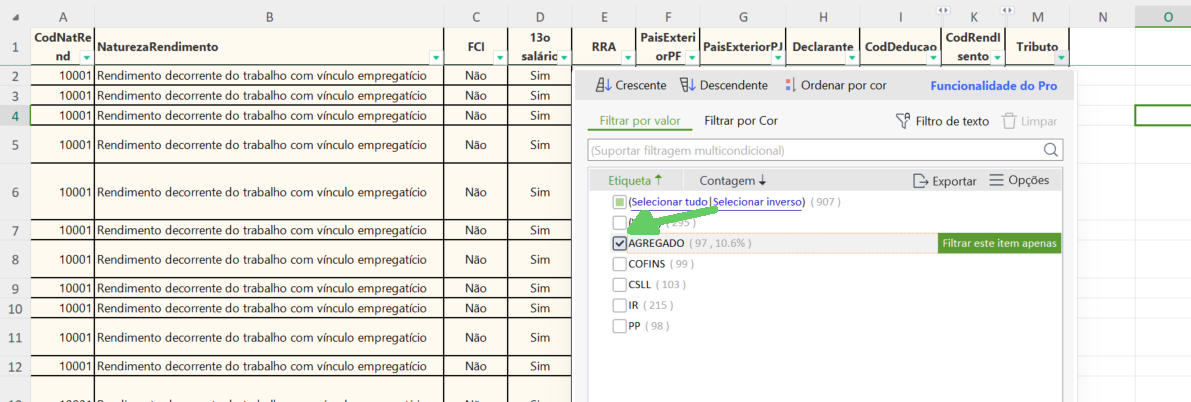The image size is (1191, 402).
Task: Expand hidden column between K and M
Action: click(x=1007, y=9)
